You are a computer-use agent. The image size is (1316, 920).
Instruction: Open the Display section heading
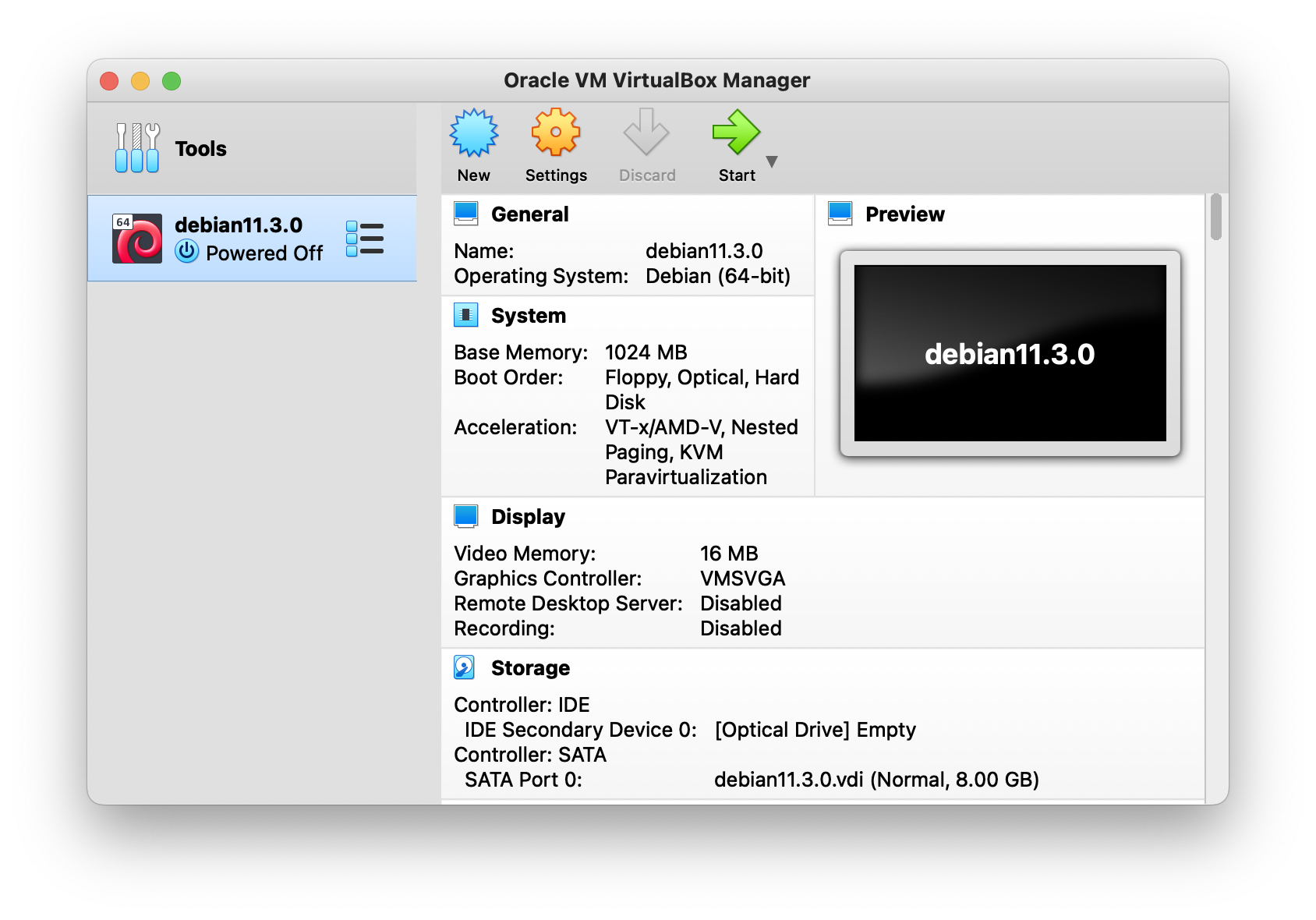528,517
